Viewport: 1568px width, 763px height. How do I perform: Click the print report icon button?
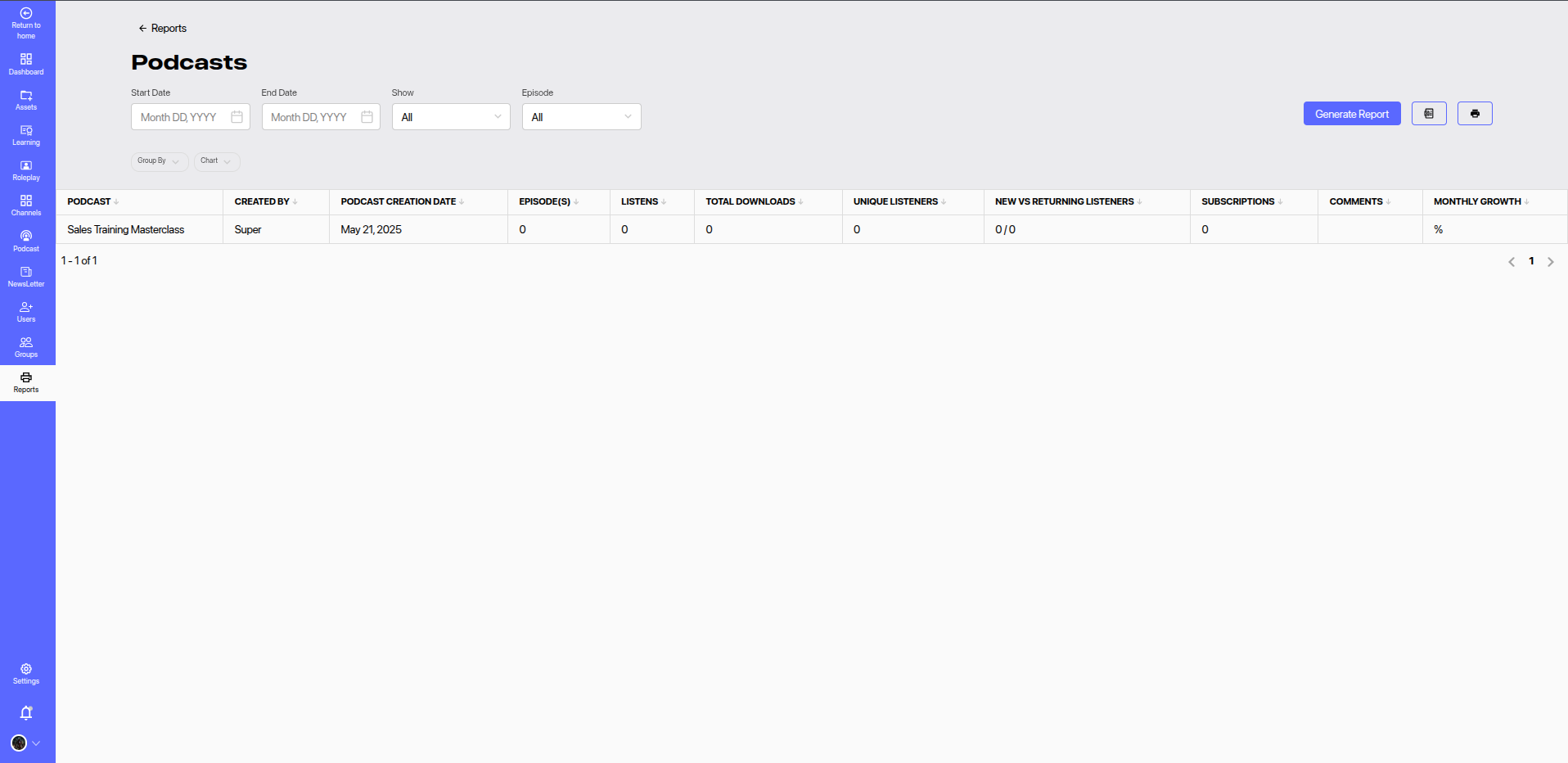coord(1475,114)
